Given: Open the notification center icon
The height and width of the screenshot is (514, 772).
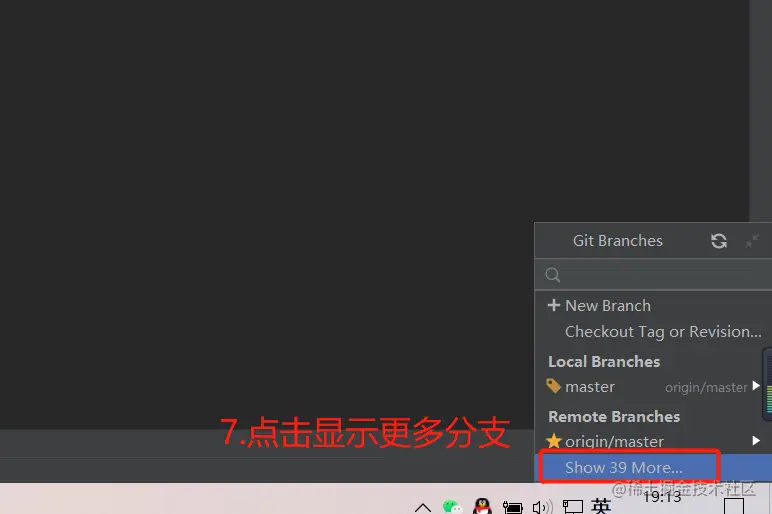Looking at the screenshot, I should point(734,506).
